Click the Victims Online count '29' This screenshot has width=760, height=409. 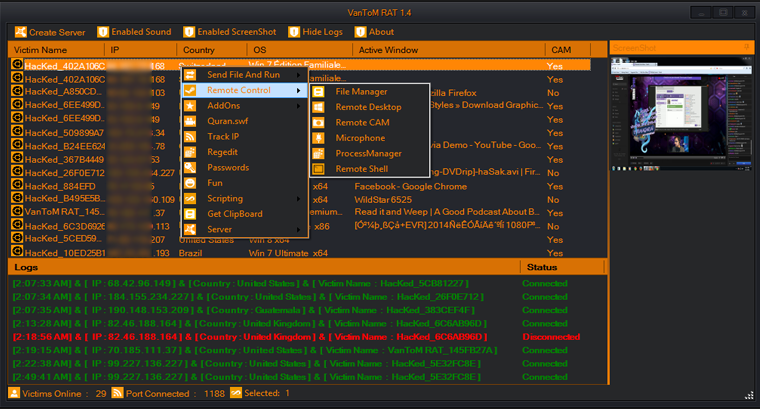(101, 393)
